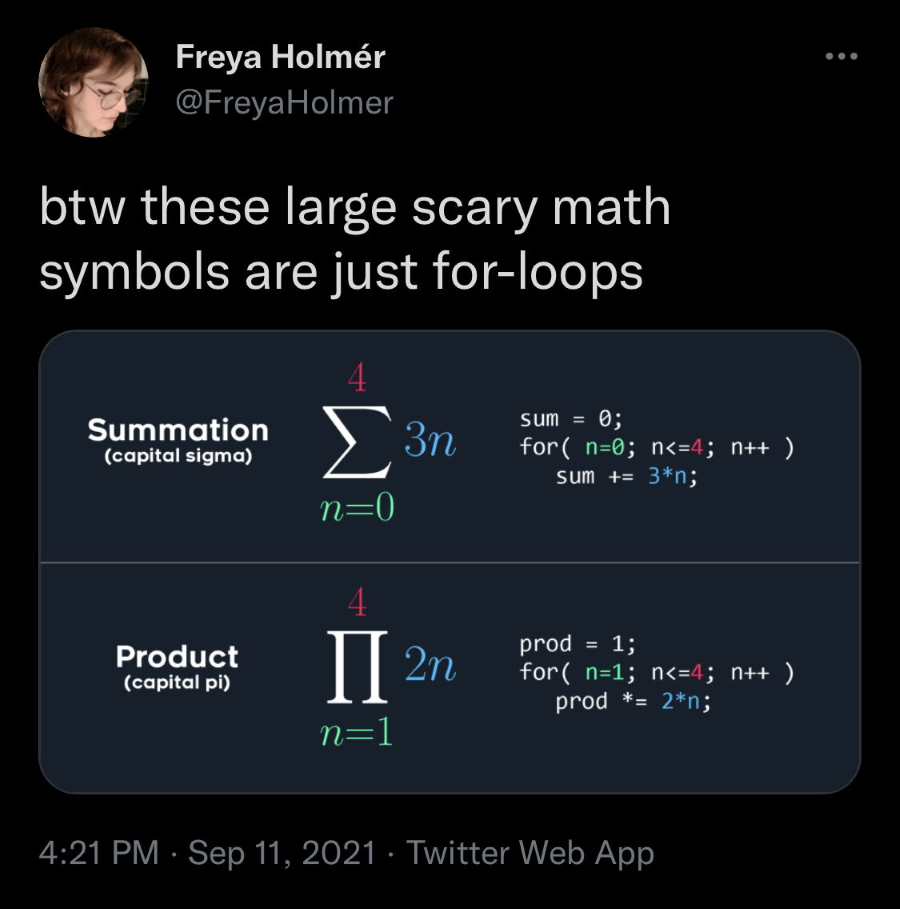
Task: Open the 4:21 PM tweet timestamp
Action: 99,853
